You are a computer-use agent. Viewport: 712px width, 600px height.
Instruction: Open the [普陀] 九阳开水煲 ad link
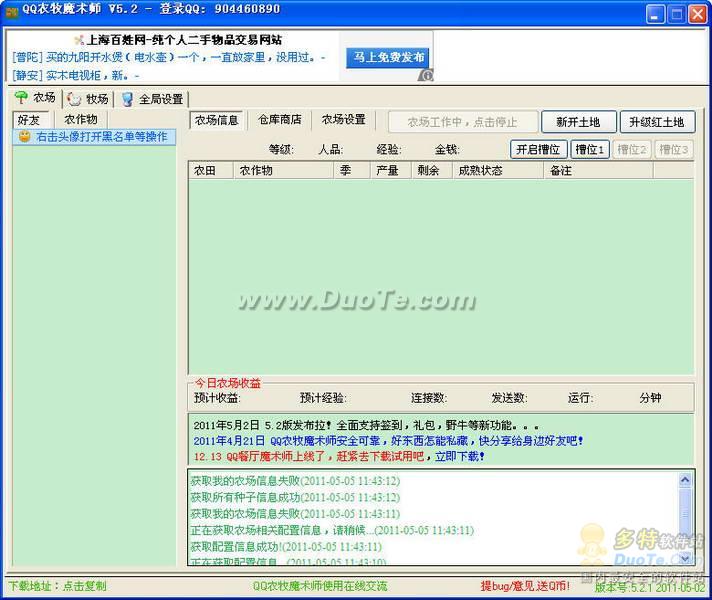pos(168,58)
